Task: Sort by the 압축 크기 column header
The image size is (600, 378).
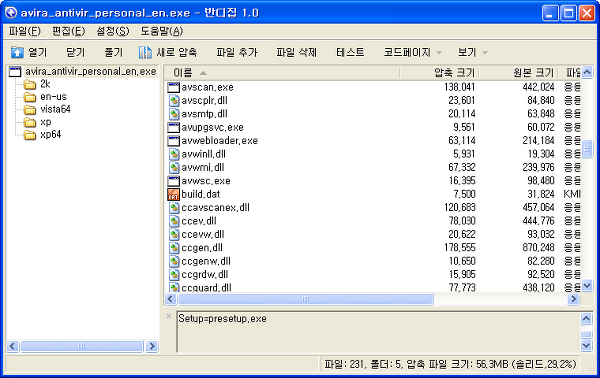Action: 439,73
